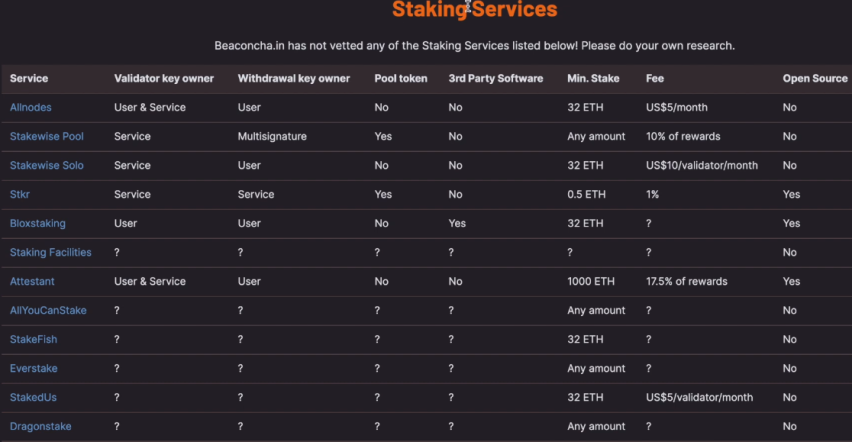Click the Everstake link
This screenshot has height=442, width=852.
tap(33, 368)
